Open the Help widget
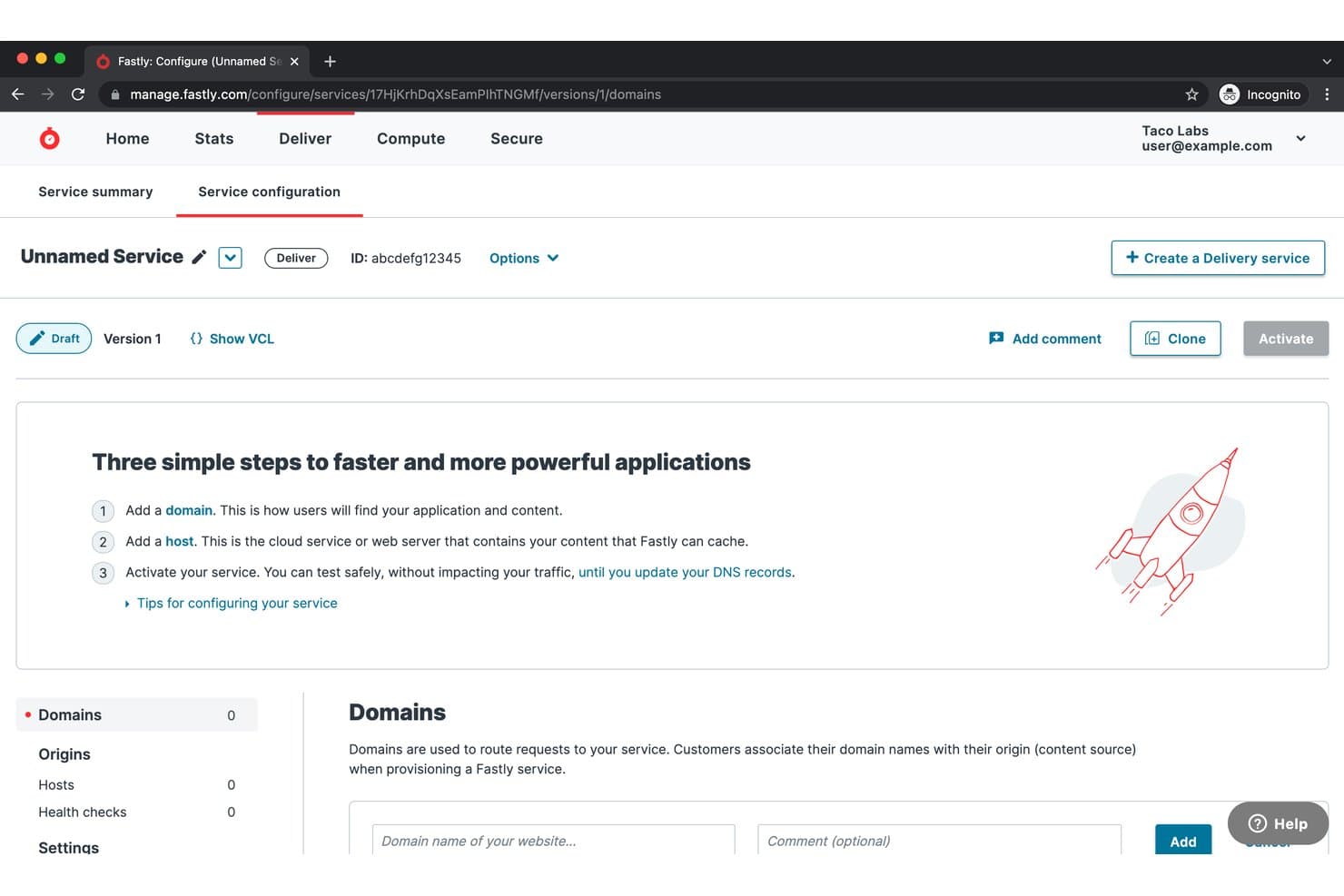 (x=1278, y=823)
